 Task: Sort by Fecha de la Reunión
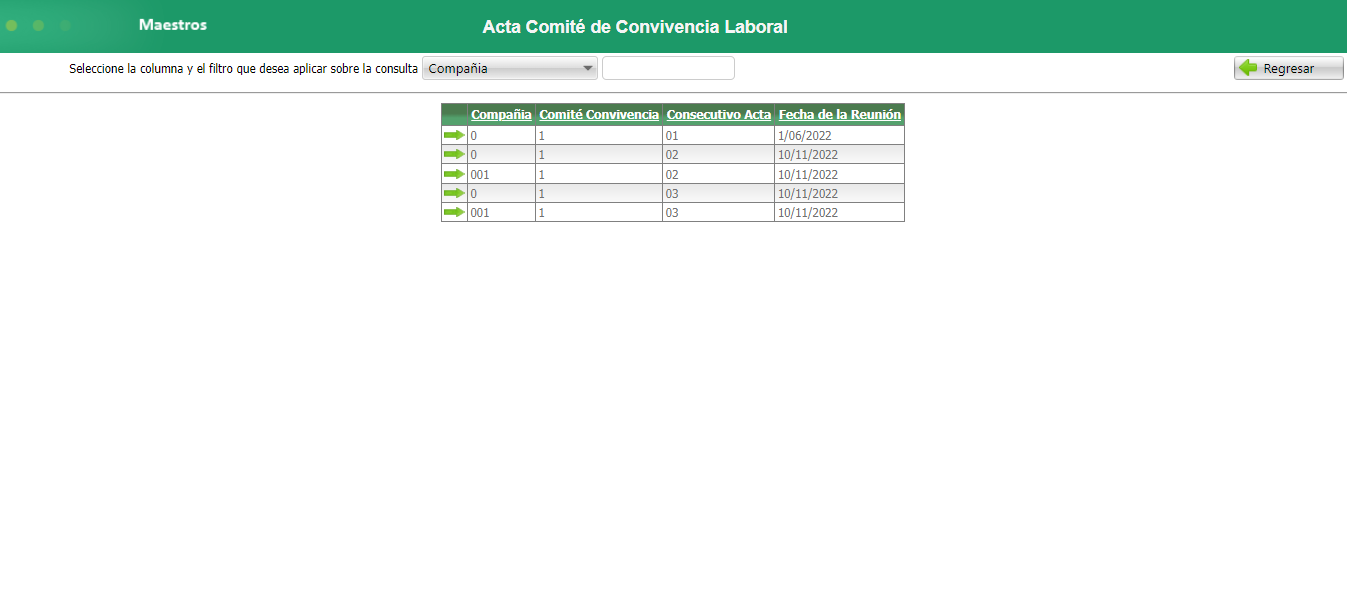[x=839, y=114]
